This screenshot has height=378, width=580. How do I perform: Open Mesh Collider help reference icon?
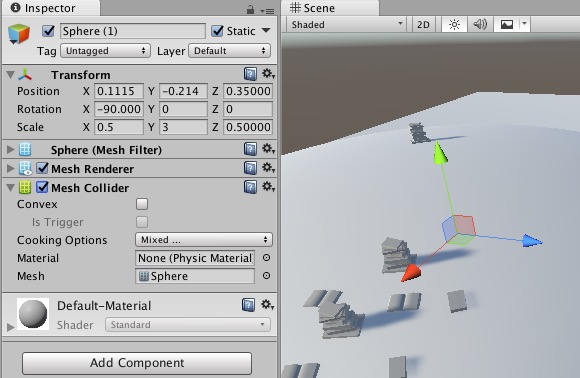pos(250,187)
